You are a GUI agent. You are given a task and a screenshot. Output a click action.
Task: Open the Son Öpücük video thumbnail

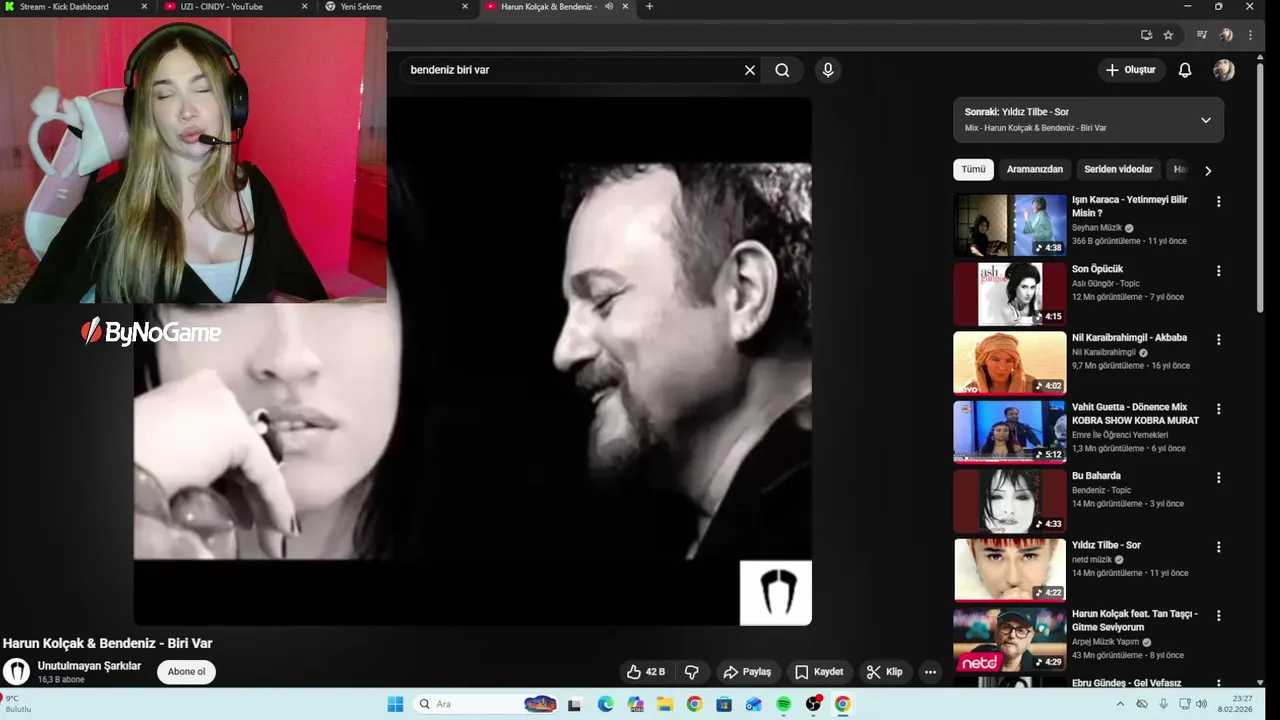[1010, 294]
